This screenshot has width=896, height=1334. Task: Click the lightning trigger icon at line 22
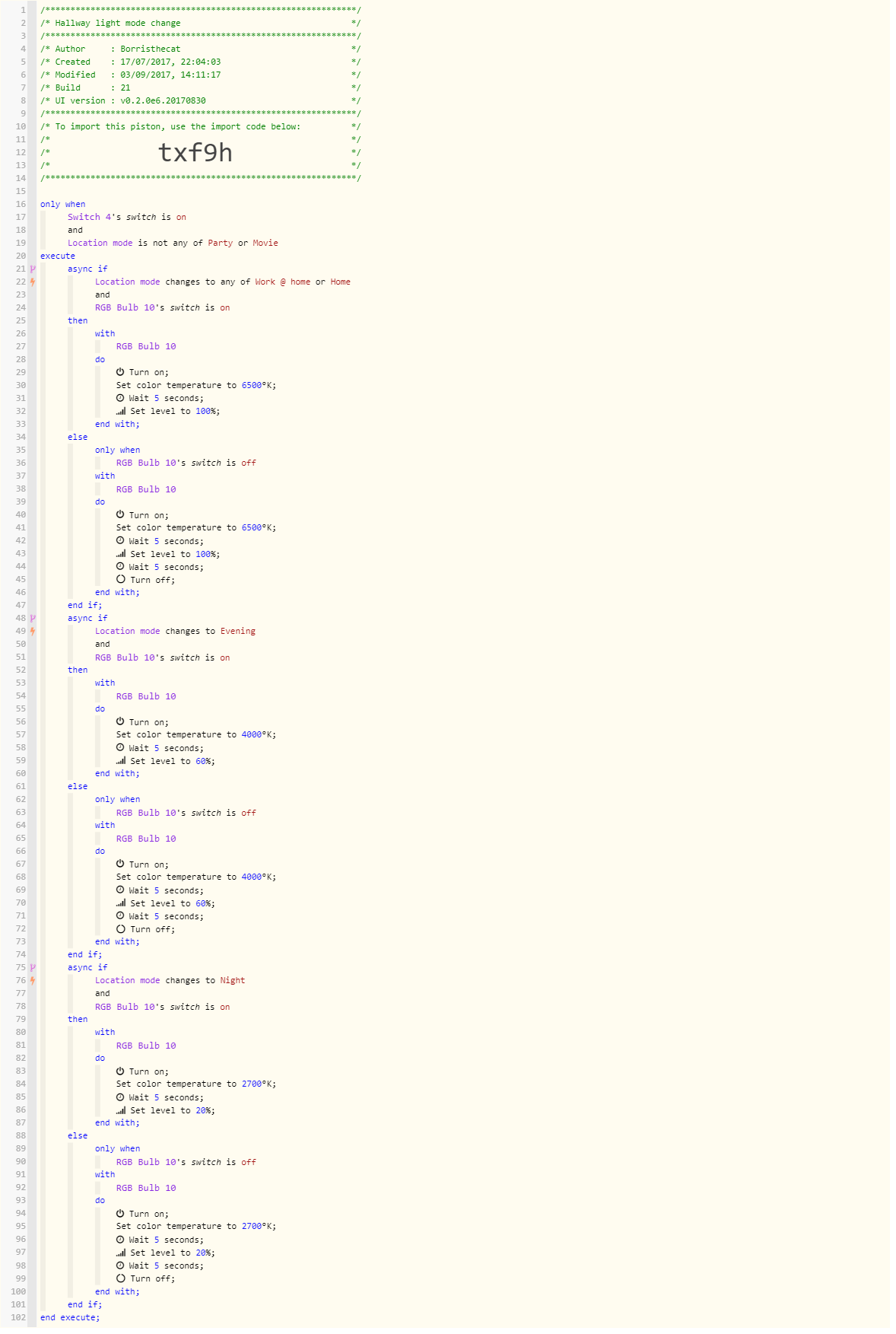click(x=33, y=282)
